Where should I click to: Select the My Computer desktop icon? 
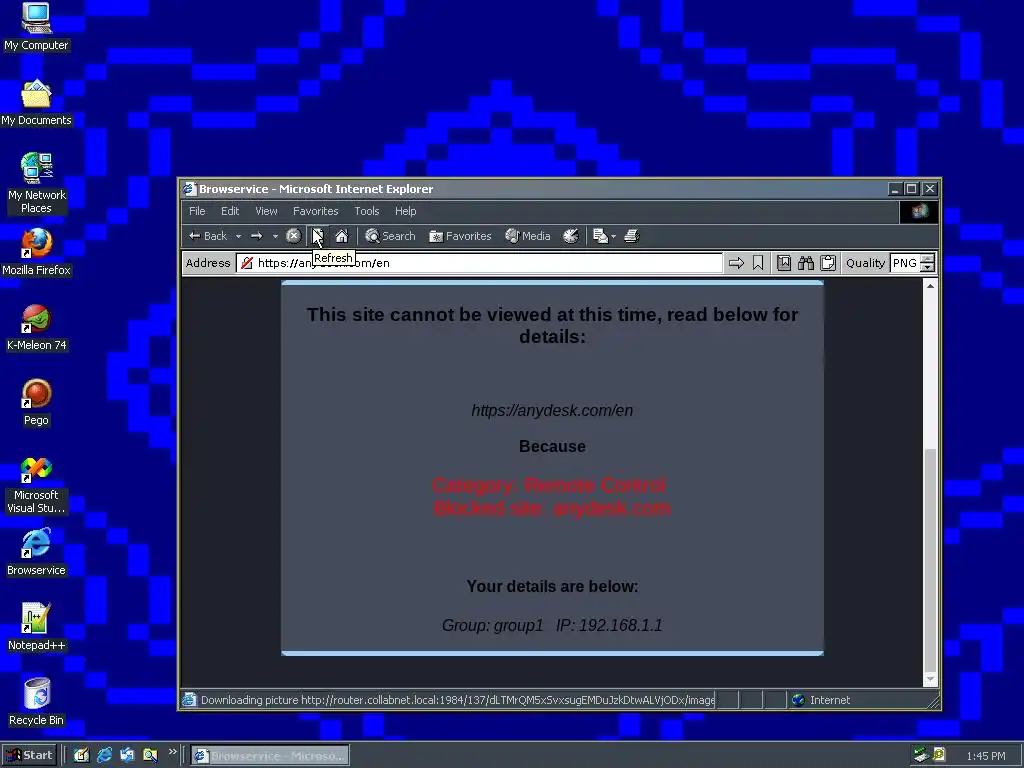click(x=36, y=27)
